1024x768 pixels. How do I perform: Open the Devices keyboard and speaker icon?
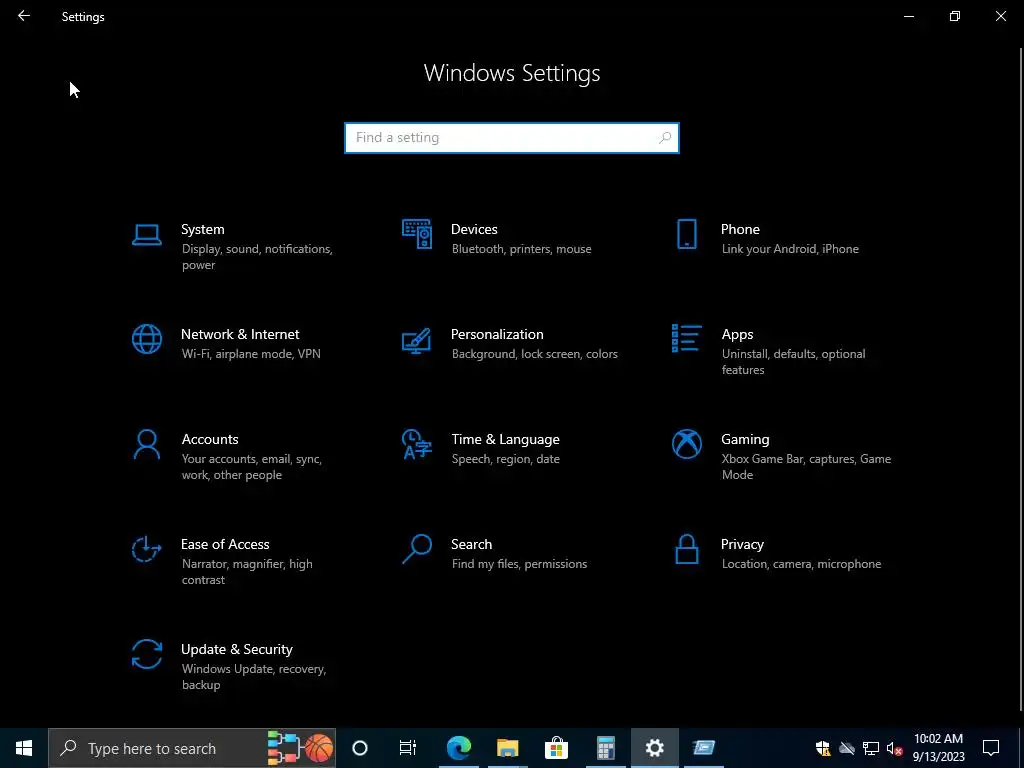pyautogui.click(x=417, y=234)
